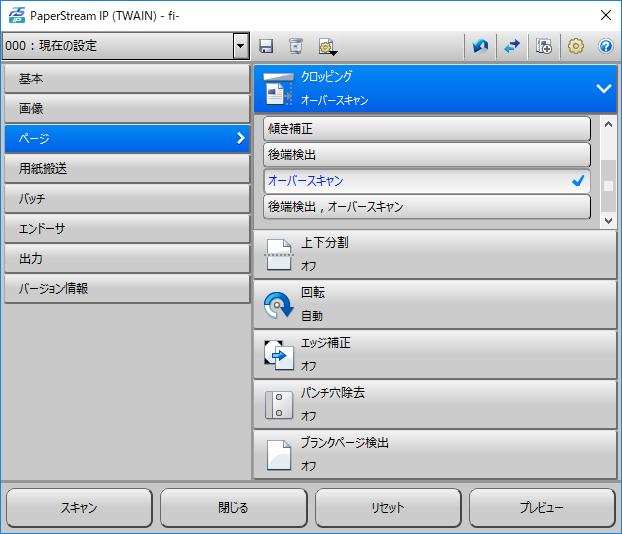Click the delete profile trash icon
This screenshot has width=622, height=534.
pyautogui.click(x=296, y=46)
